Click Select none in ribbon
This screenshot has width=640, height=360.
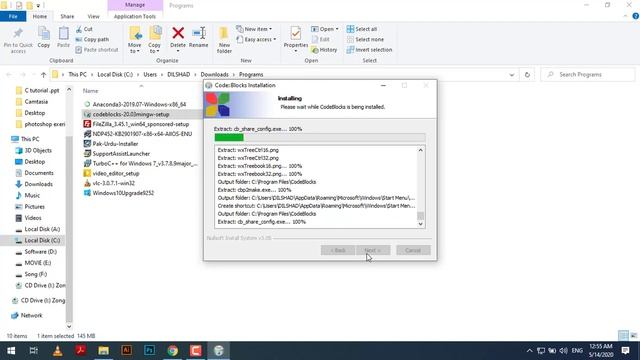tap(365, 40)
